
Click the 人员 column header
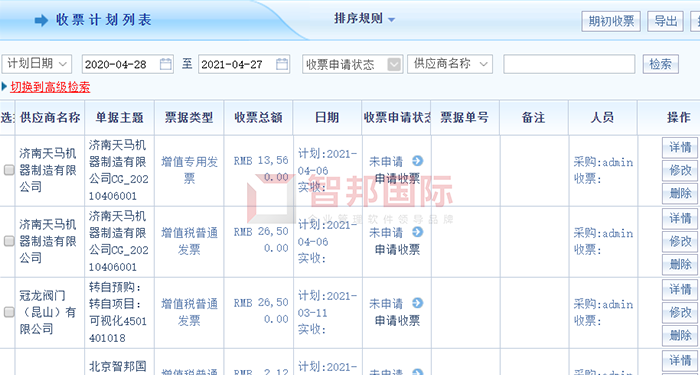tap(602, 117)
